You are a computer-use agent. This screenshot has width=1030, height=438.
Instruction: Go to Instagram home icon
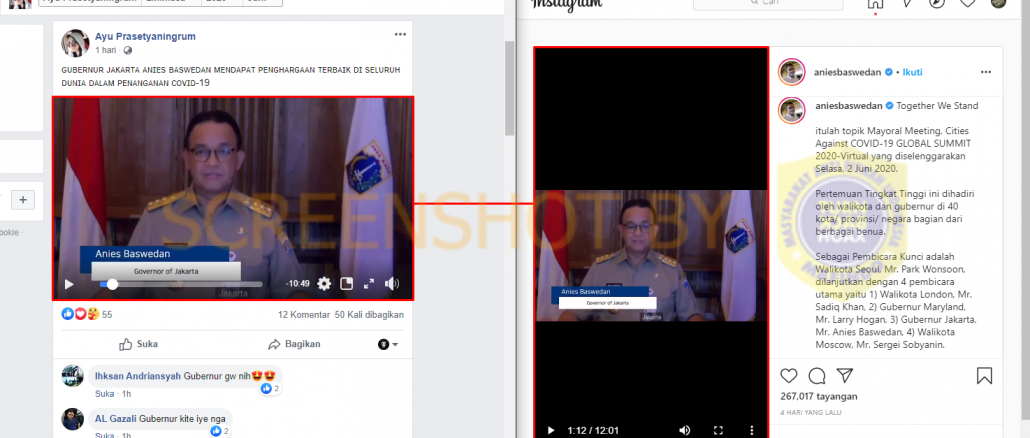coord(875,3)
